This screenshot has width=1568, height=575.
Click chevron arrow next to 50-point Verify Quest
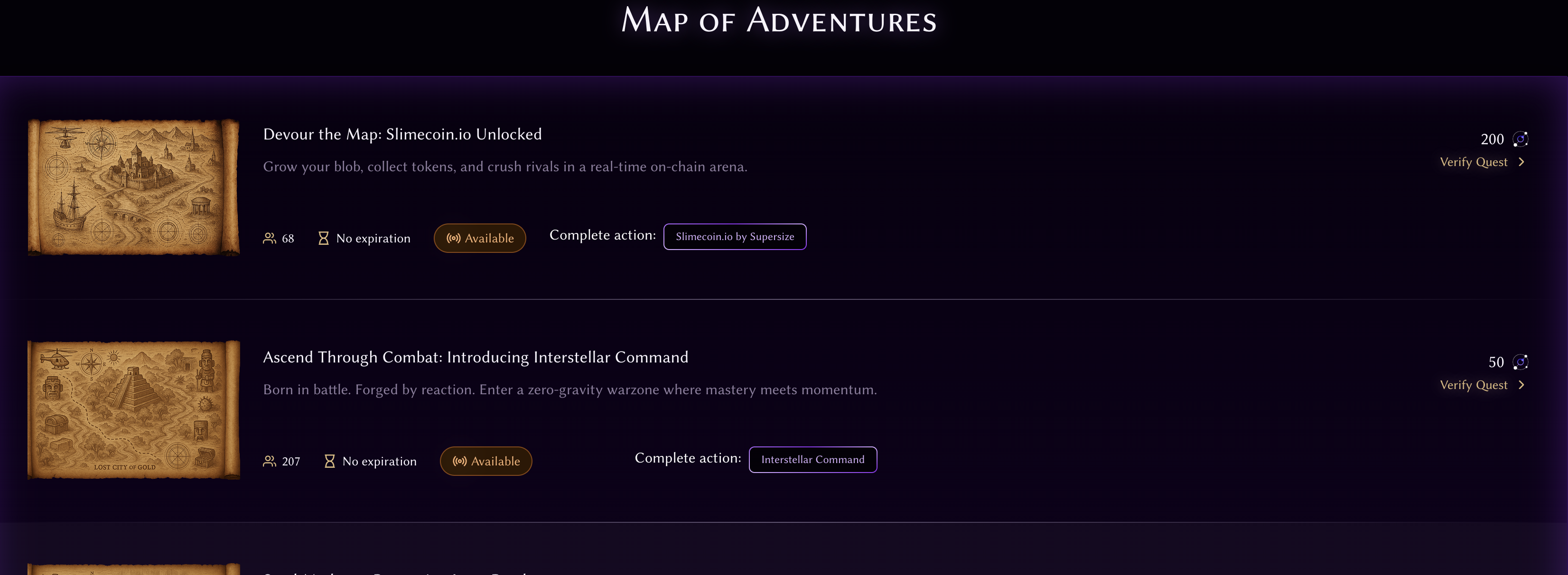coord(1522,385)
